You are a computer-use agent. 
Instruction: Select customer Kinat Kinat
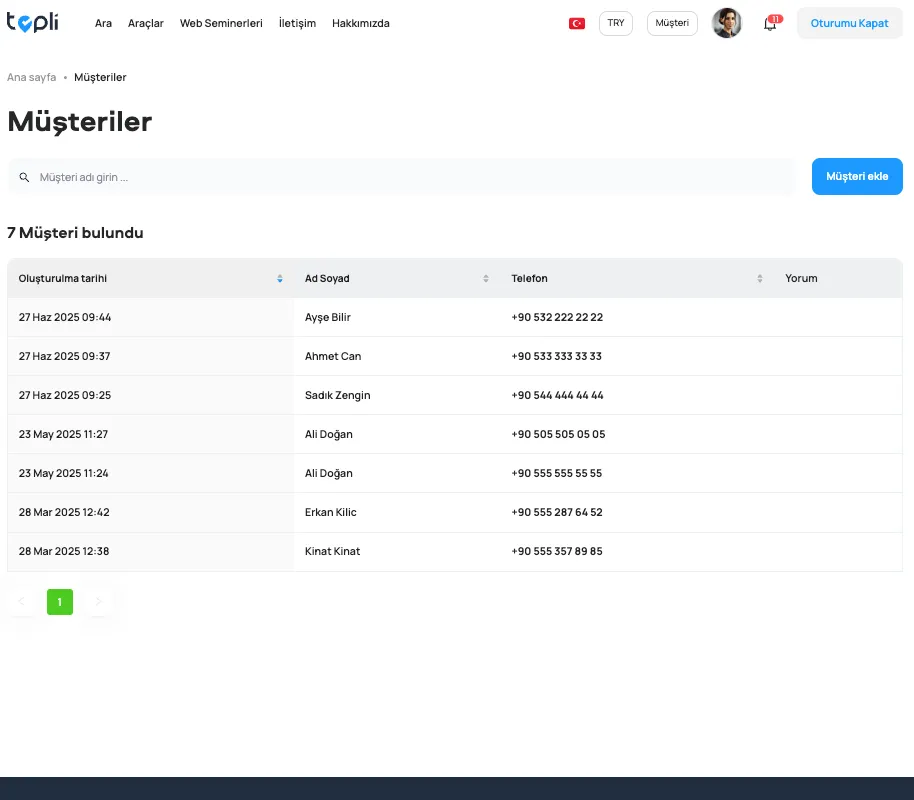tap(332, 551)
